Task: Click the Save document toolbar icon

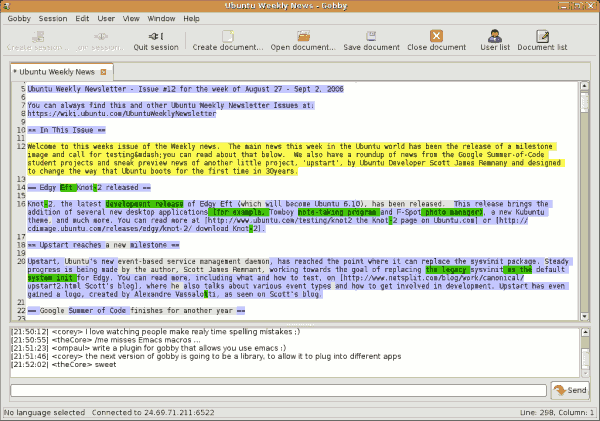Action: click(x=370, y=40)
